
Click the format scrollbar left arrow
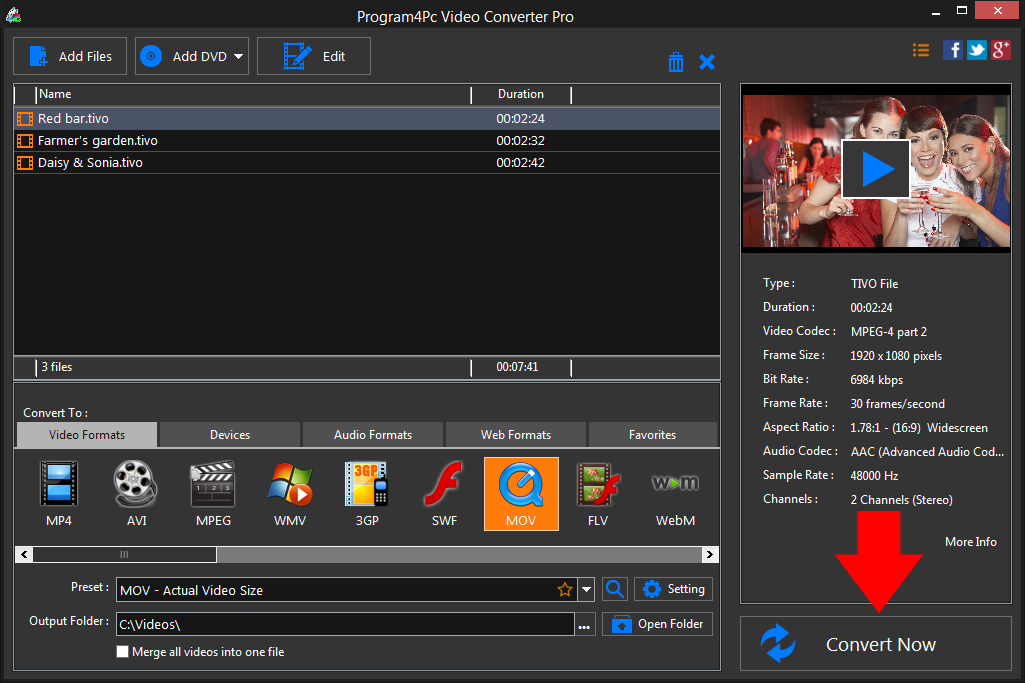pos(24,555)
